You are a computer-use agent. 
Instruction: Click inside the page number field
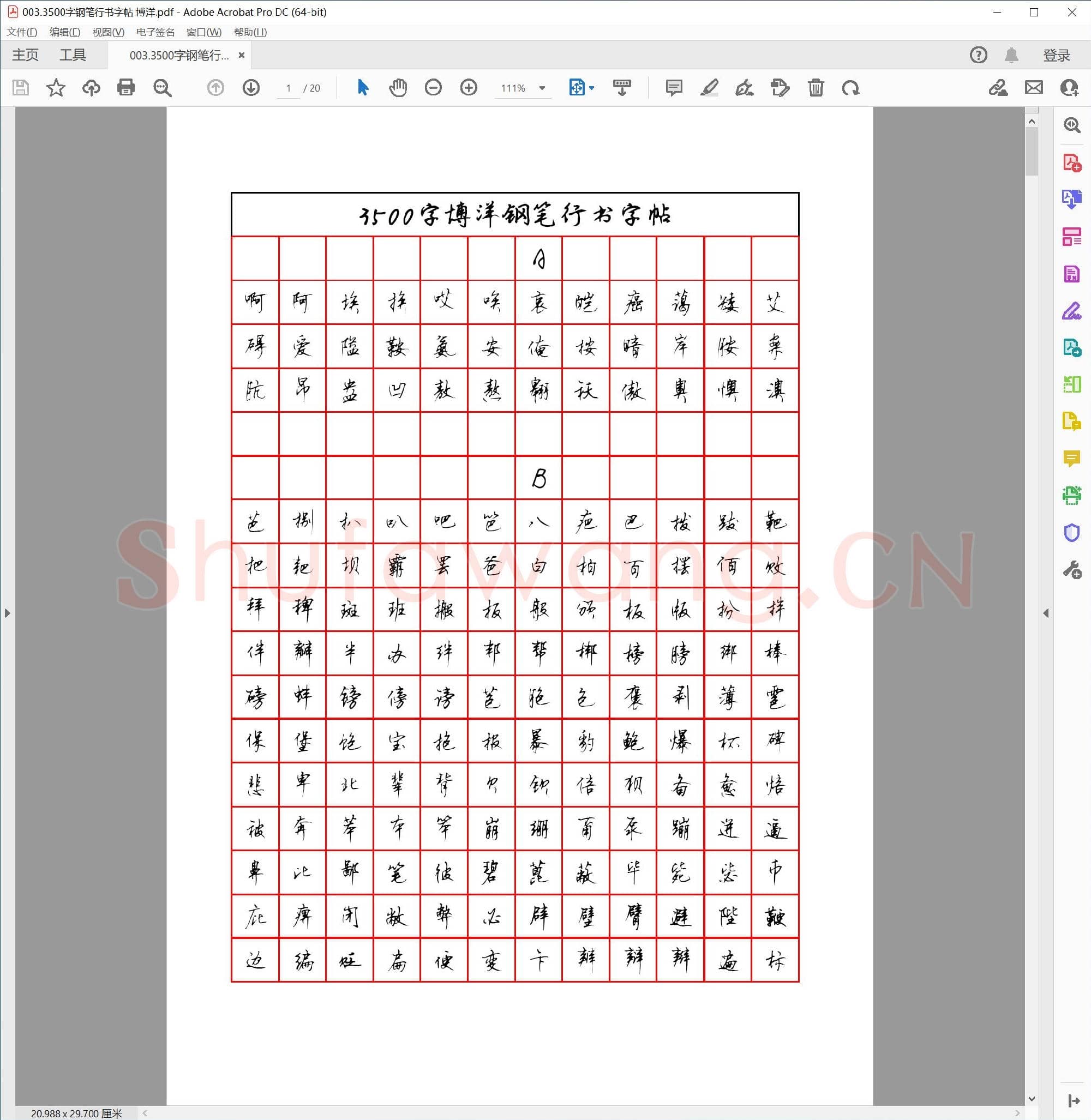(287, 88)
